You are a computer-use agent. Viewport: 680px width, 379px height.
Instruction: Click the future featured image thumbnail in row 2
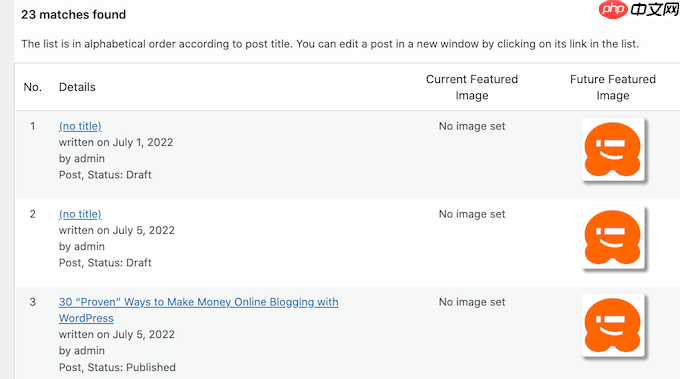coord(613,237)
